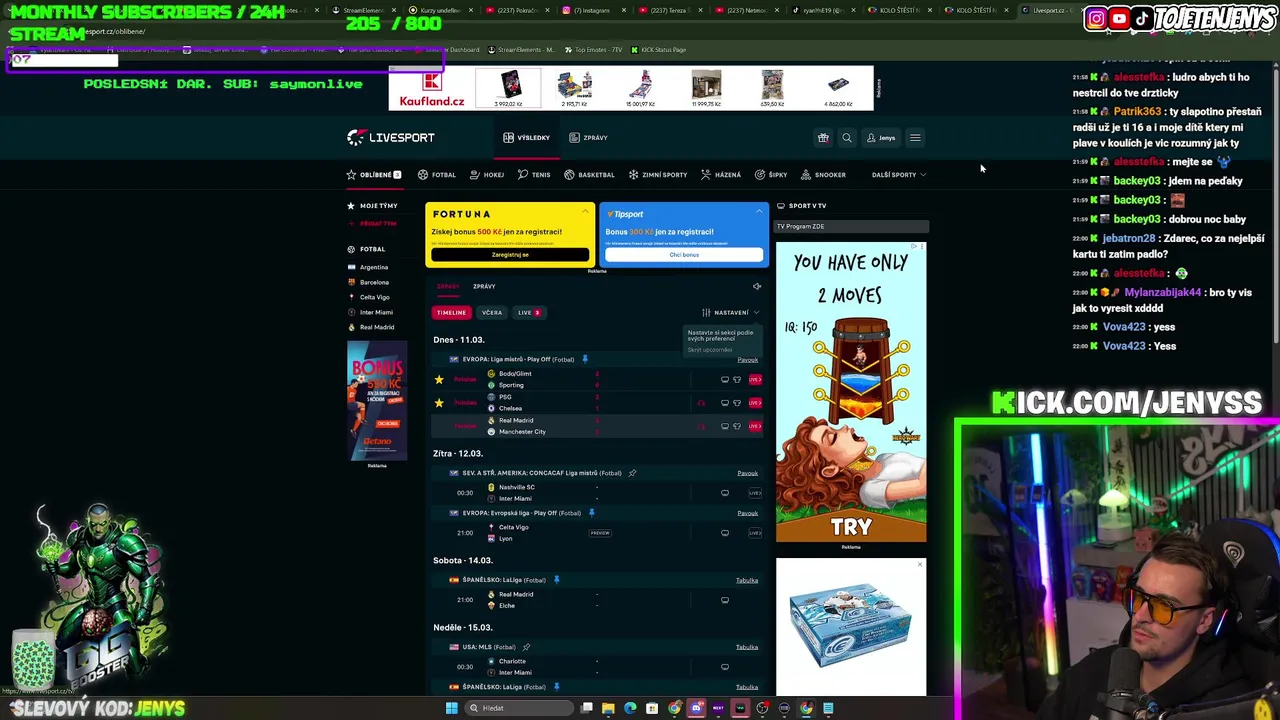The image size is (1280, 720).
Task: Open Pavouk link for CONCACAF Liga mistrů
Action: tap(748, 473)
